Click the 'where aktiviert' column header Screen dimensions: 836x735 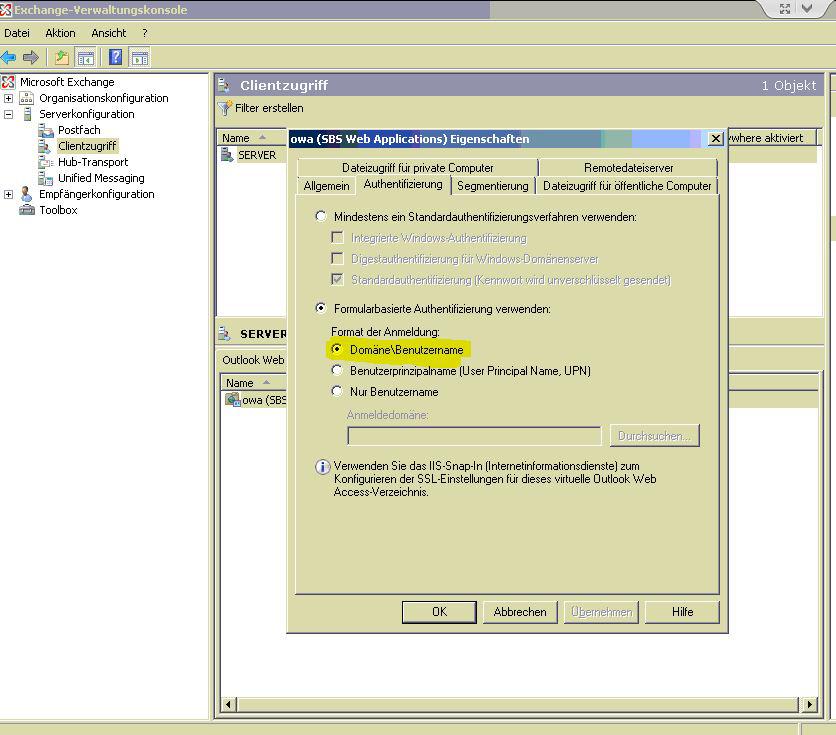click(772, 138)
